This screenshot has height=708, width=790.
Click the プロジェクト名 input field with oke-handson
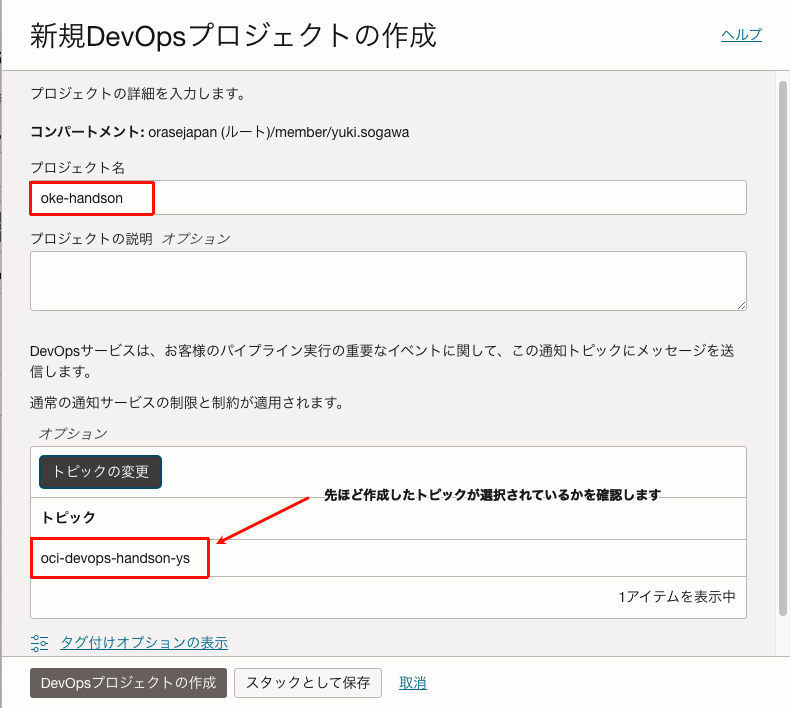388,198
